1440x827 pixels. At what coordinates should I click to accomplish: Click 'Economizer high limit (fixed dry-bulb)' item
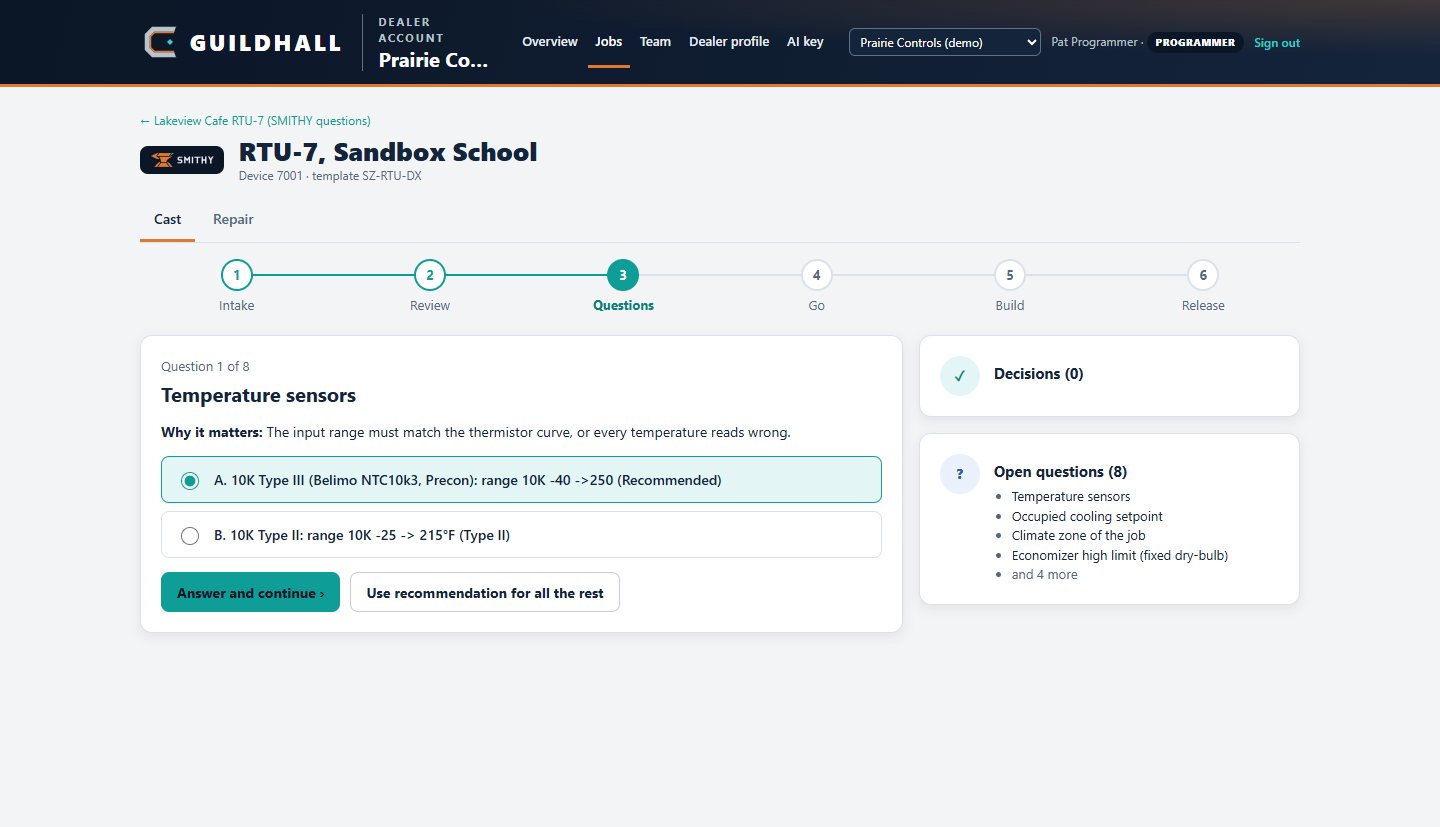[1120, 555]
